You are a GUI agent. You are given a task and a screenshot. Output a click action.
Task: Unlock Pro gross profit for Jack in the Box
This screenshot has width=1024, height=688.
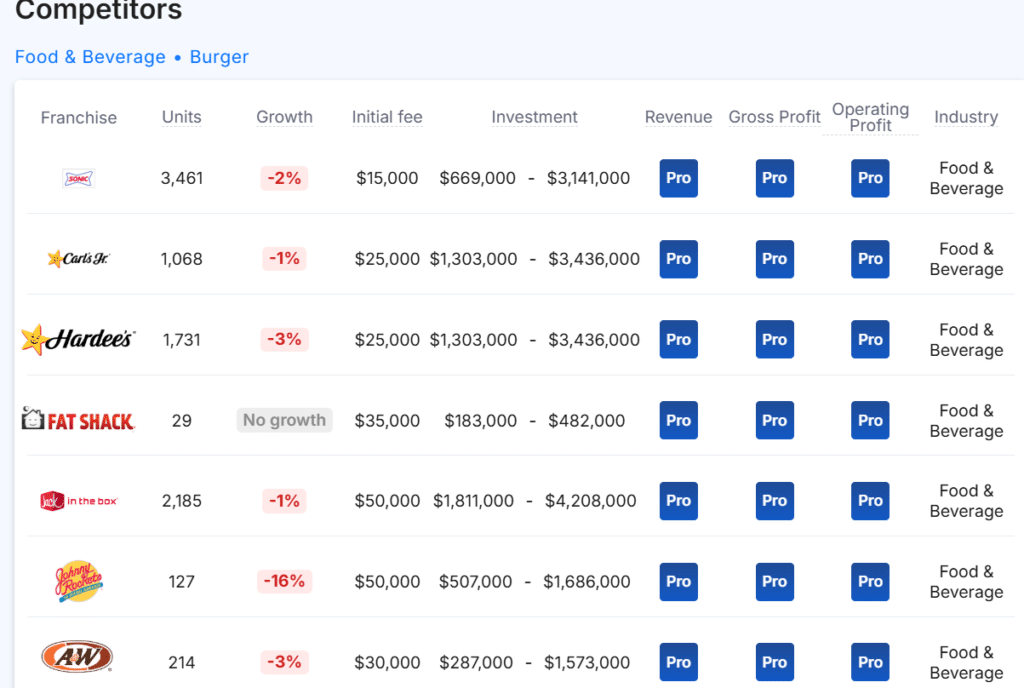pyautogui.click(x=775, y=501)
